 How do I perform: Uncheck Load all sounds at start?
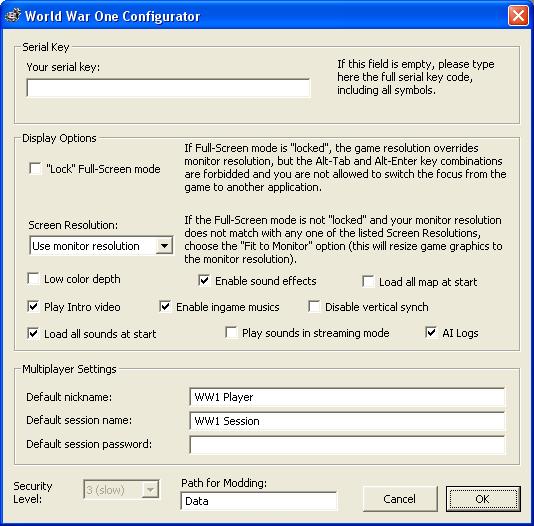click(33, 333)
